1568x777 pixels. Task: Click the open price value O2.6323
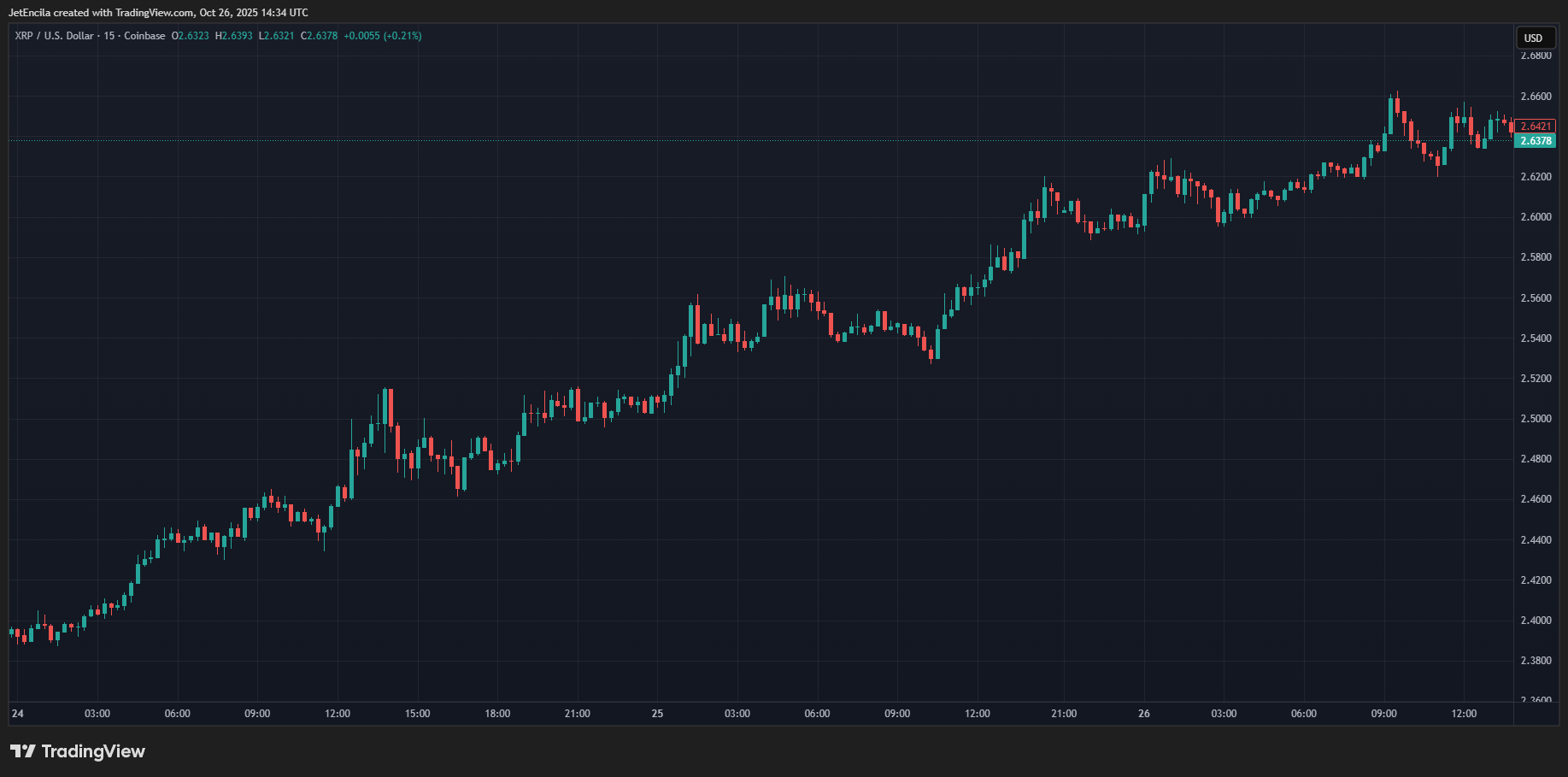click(x=190, y=36)
